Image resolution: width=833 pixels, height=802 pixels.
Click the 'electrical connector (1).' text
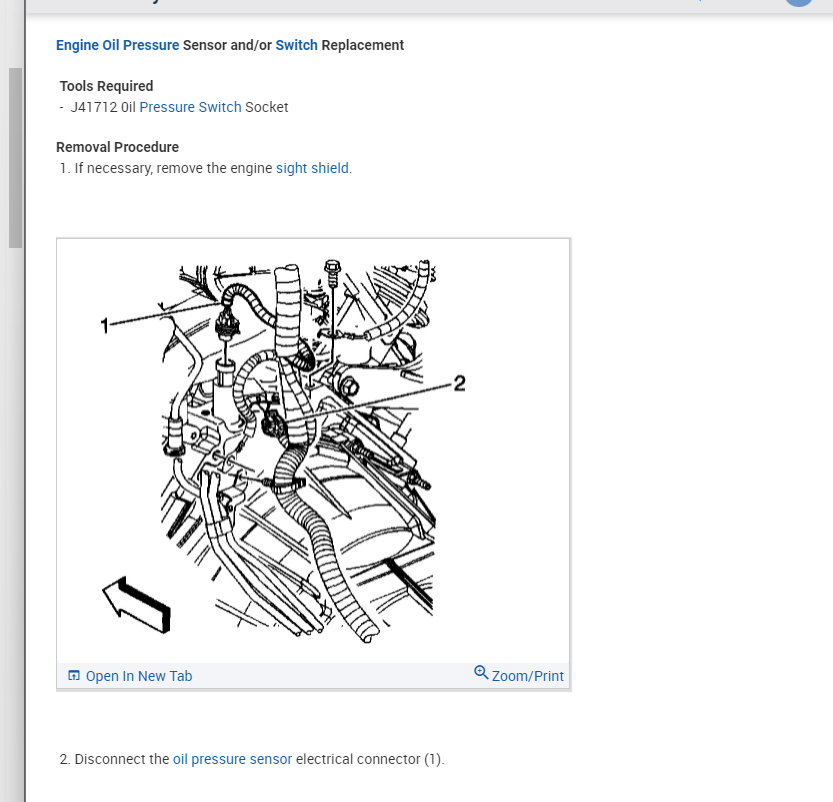(370, 759)
